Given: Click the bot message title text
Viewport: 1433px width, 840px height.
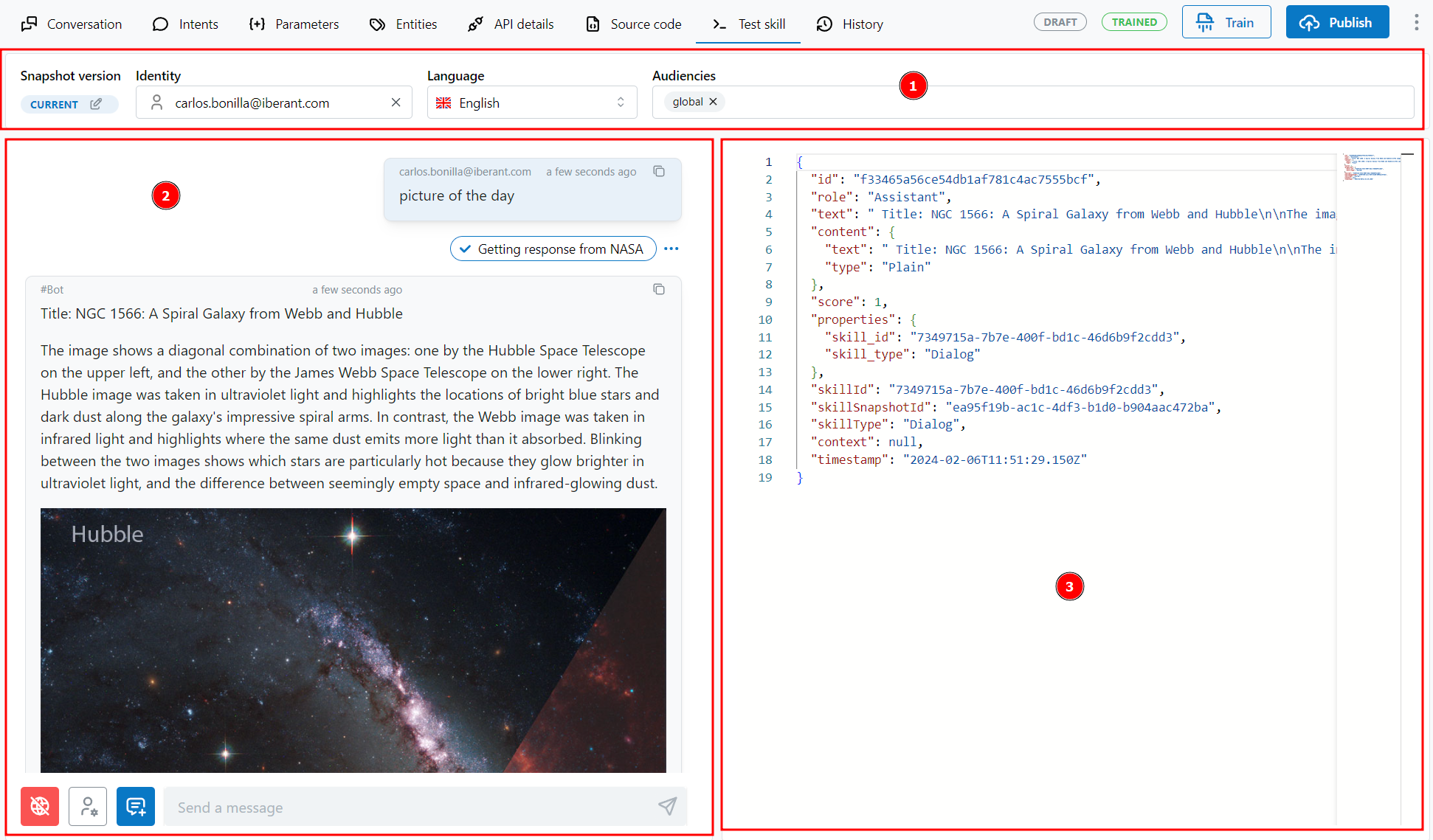Looking at the screenshot, I should click(x=221, y=313).
